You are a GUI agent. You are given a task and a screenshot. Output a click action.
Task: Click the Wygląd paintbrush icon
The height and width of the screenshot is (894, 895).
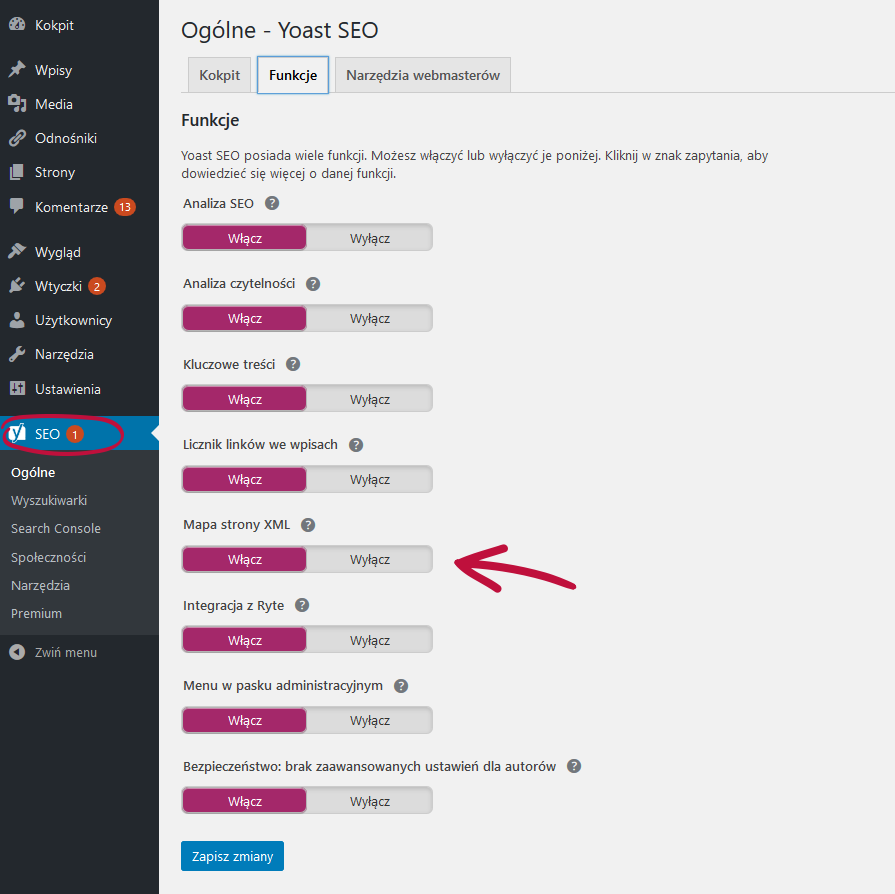point(17,251)
